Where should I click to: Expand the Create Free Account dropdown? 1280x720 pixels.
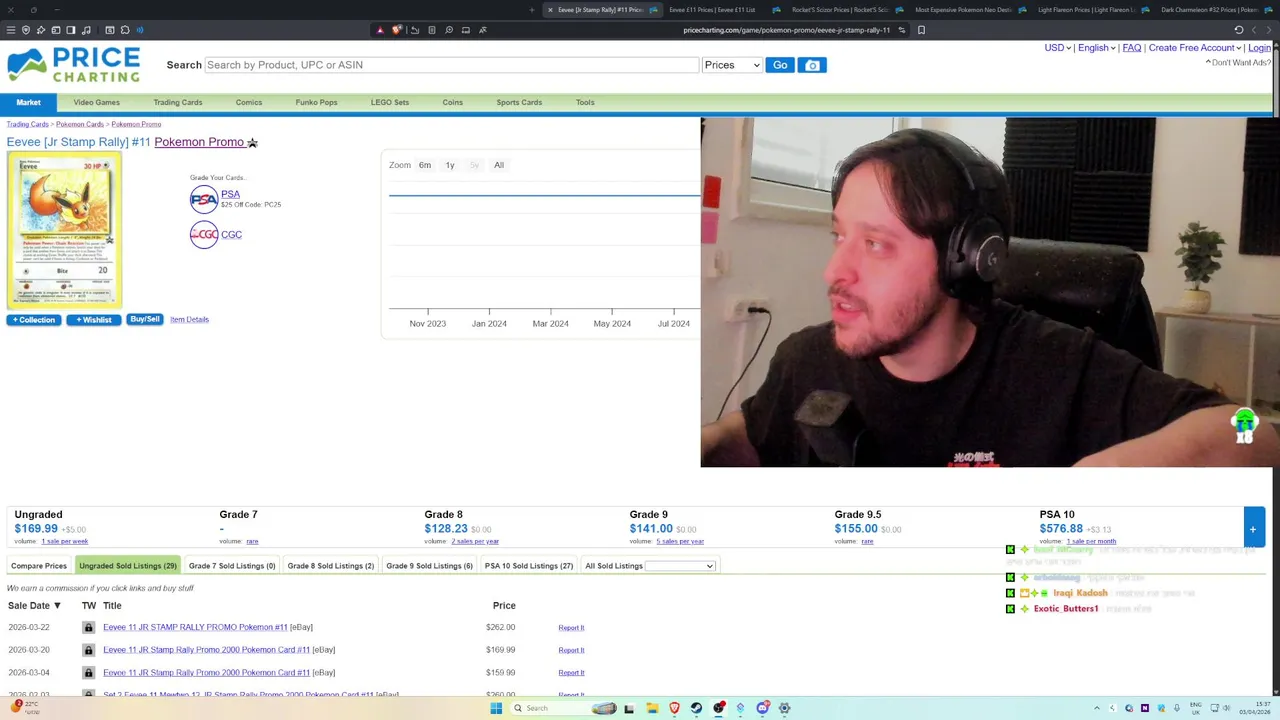(x=1194, y=48)
